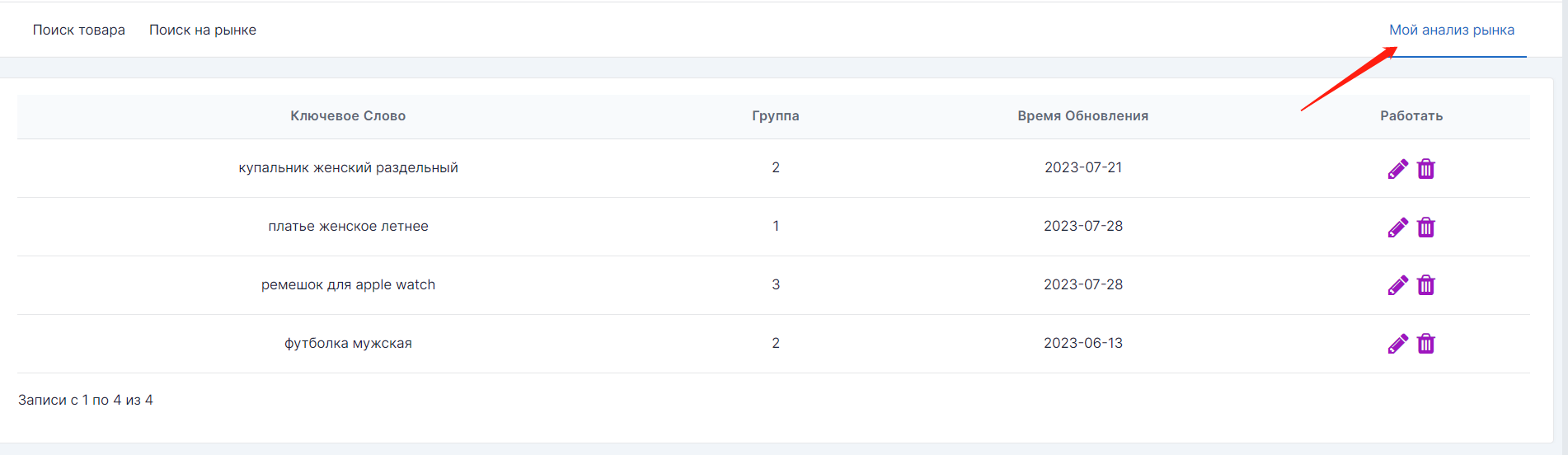Sort by Ключевое Слово column header

pos(348,116)
